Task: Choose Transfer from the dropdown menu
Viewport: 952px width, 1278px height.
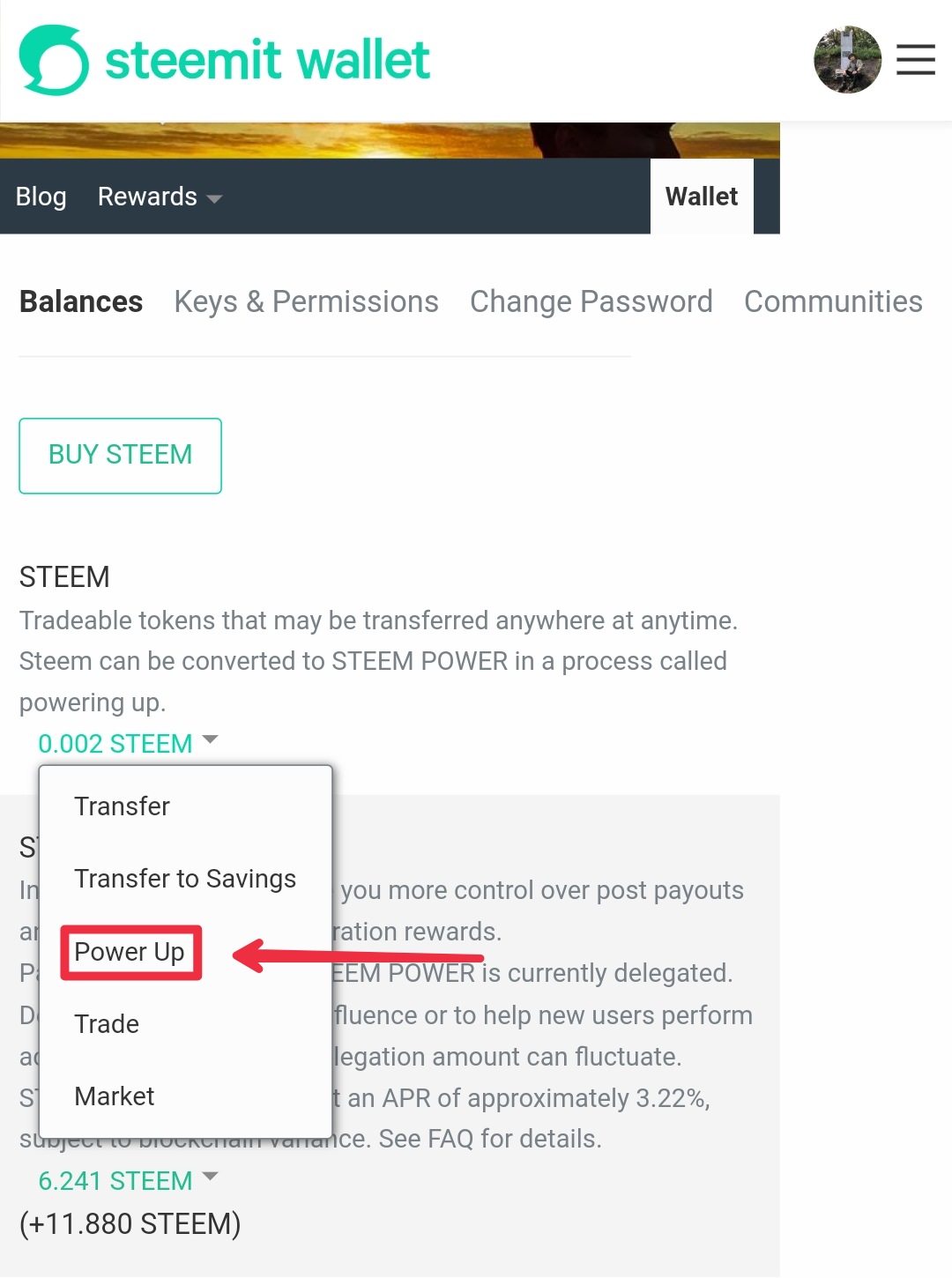Action: click(122, 806)
